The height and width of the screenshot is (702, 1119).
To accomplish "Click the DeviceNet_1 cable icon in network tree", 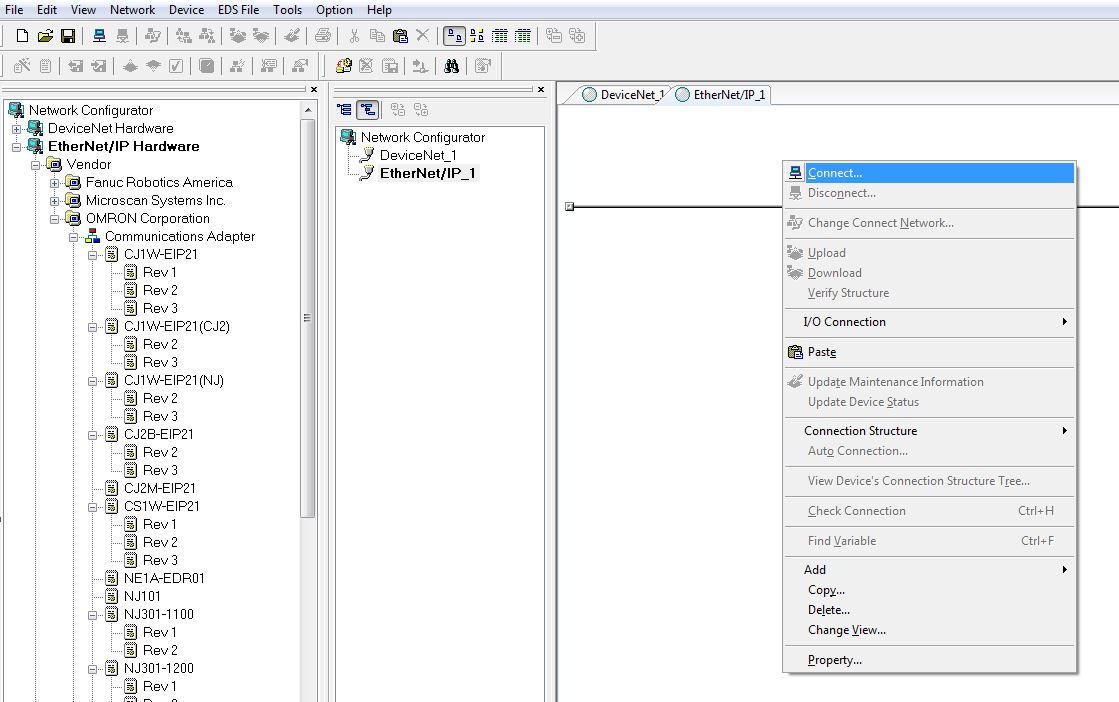I will pyautogui.click(x=367, y=155).
